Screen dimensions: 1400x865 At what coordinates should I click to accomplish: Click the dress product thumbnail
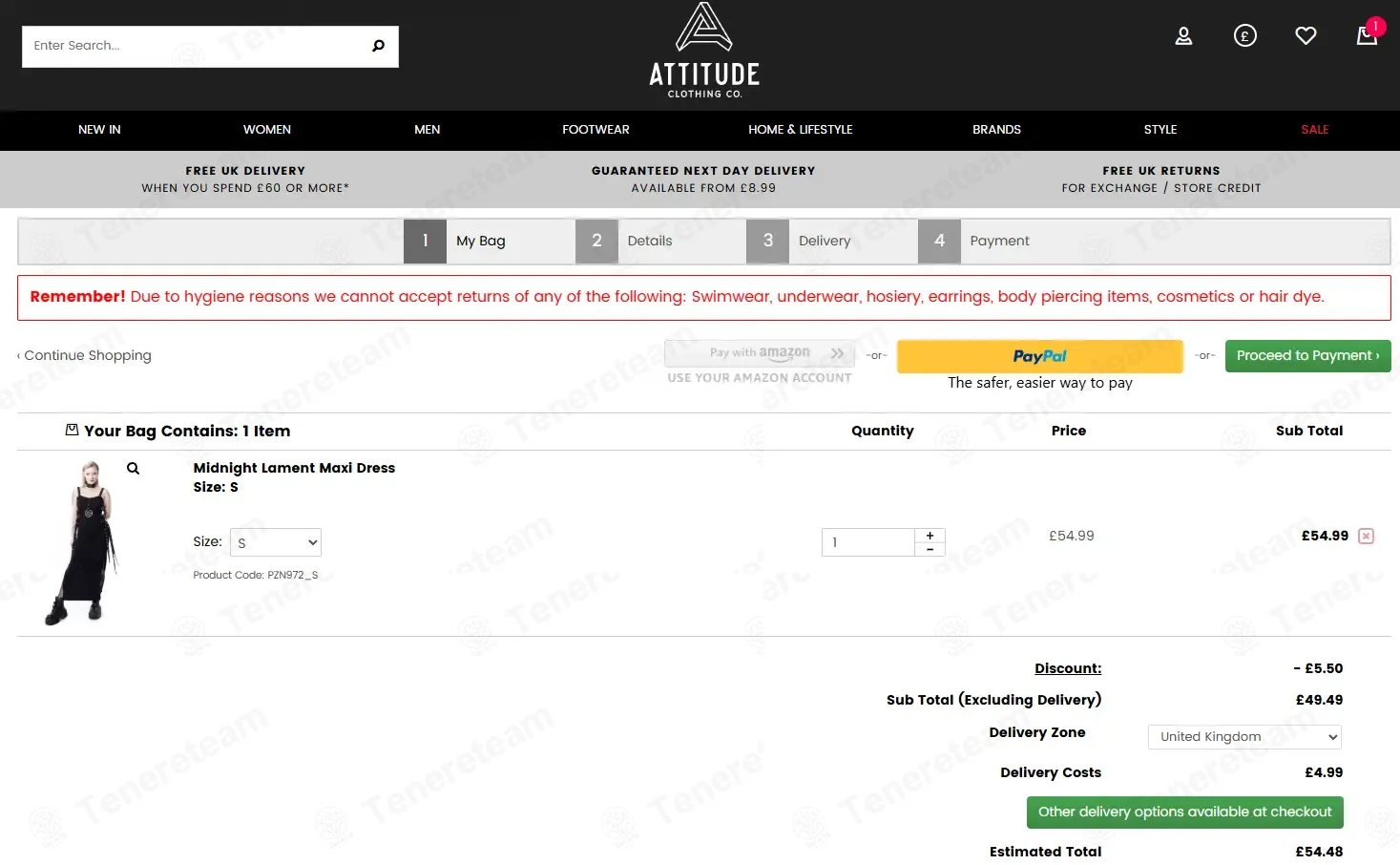coord(84,542)
